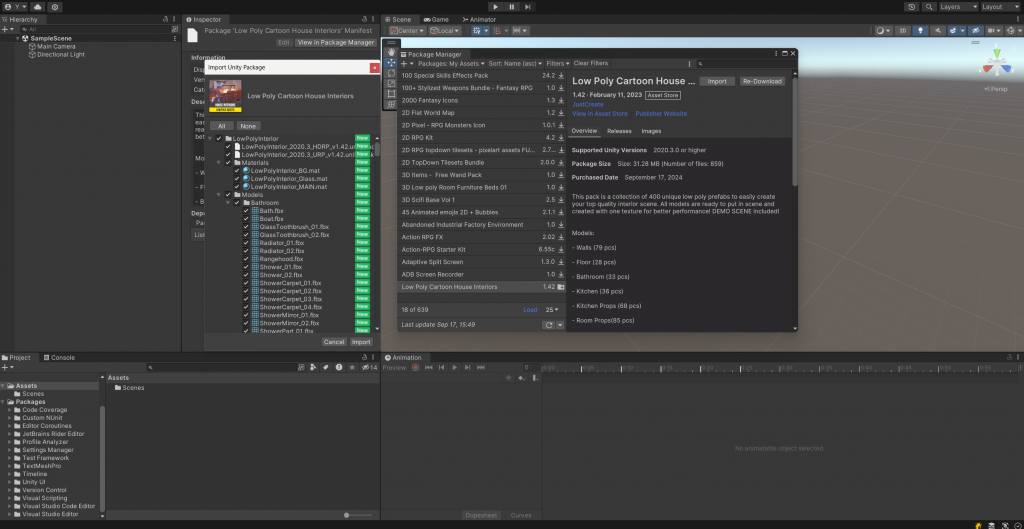Click None button in import dialog
Image resolution: width=1024 pixels, height=529 pixels.
(x=248, y=126)
